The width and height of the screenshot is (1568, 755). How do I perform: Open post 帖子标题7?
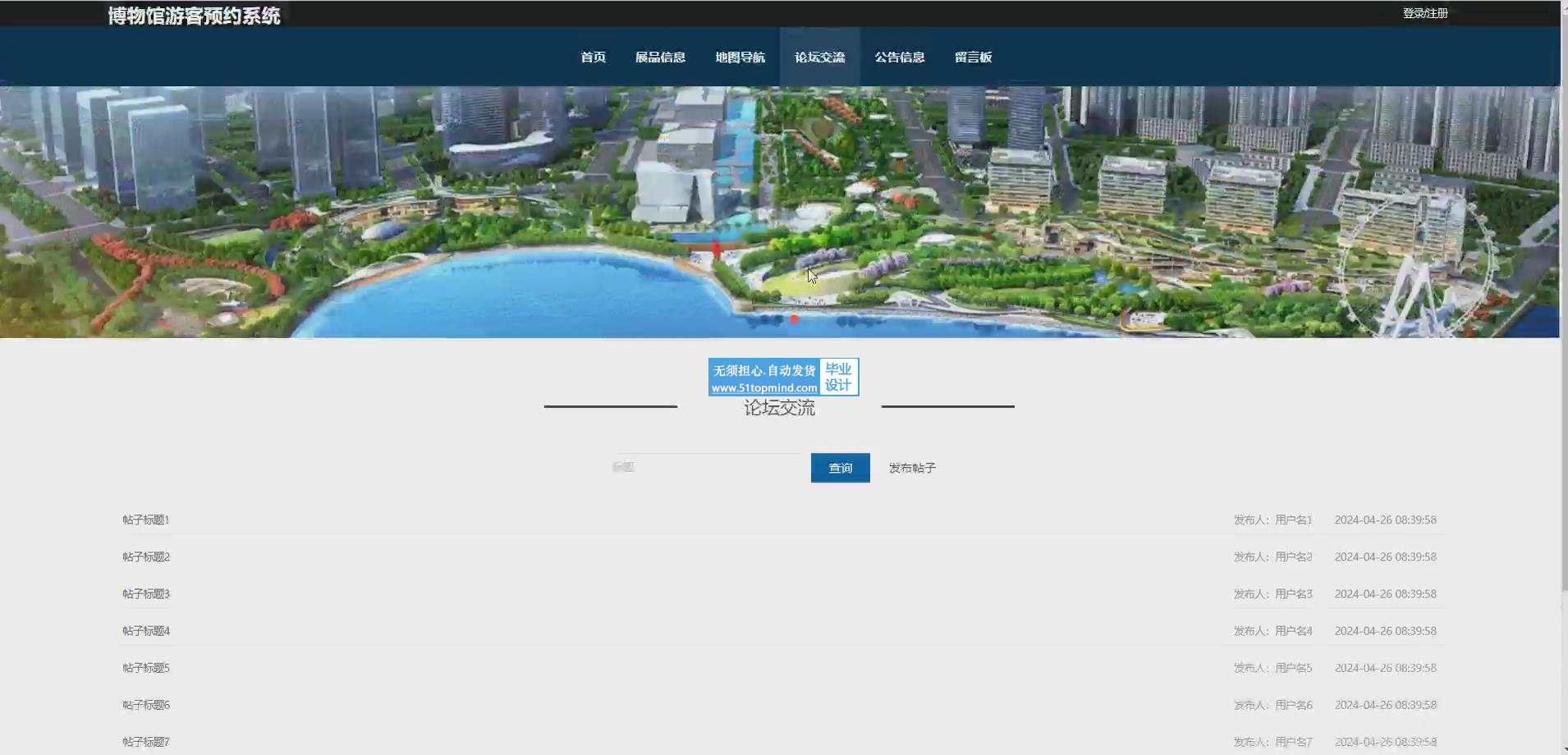pyautogui.click(x=146, y=741)
